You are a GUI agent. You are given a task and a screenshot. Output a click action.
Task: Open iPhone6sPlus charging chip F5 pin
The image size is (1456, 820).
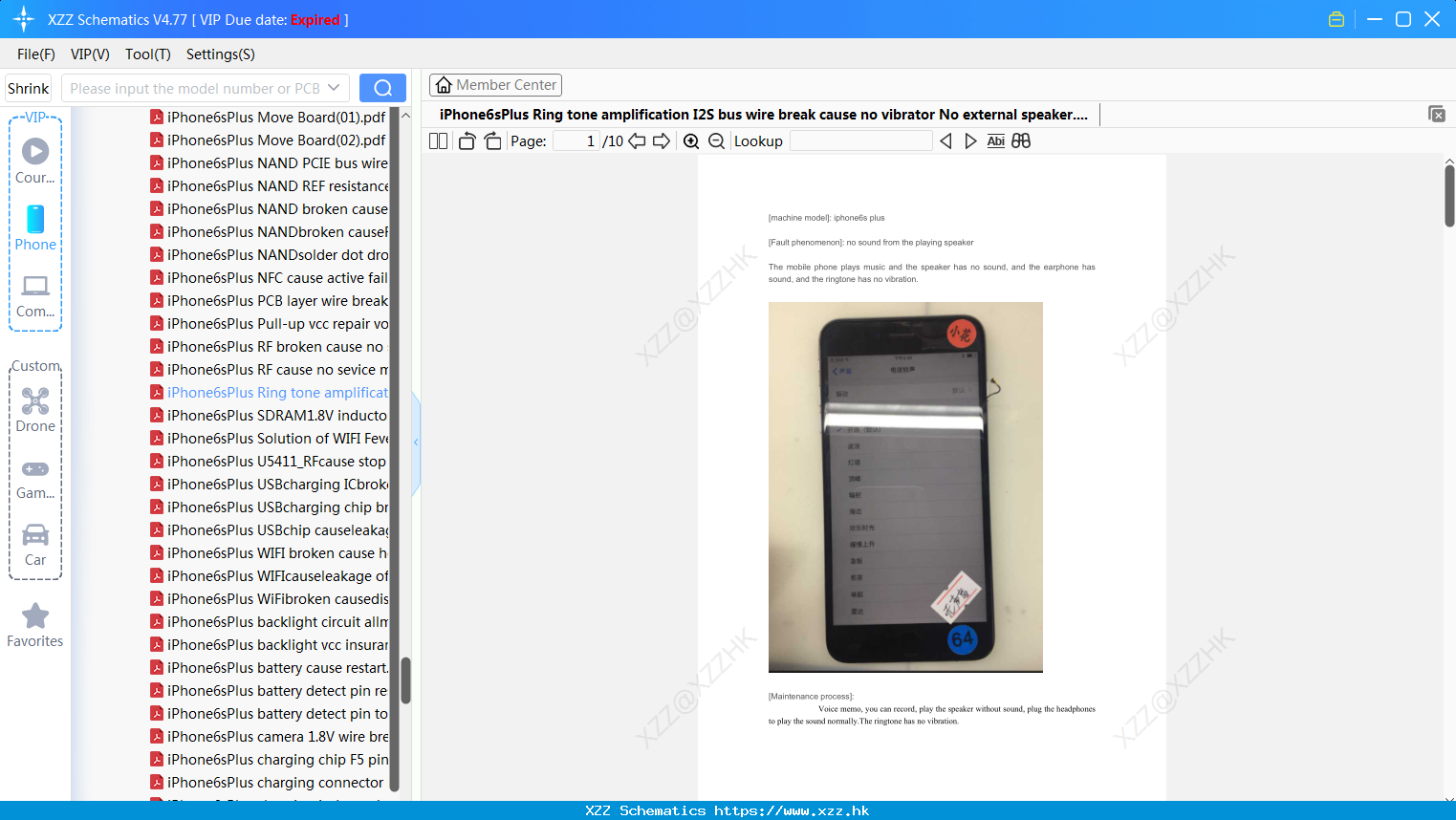click(269, 760)
